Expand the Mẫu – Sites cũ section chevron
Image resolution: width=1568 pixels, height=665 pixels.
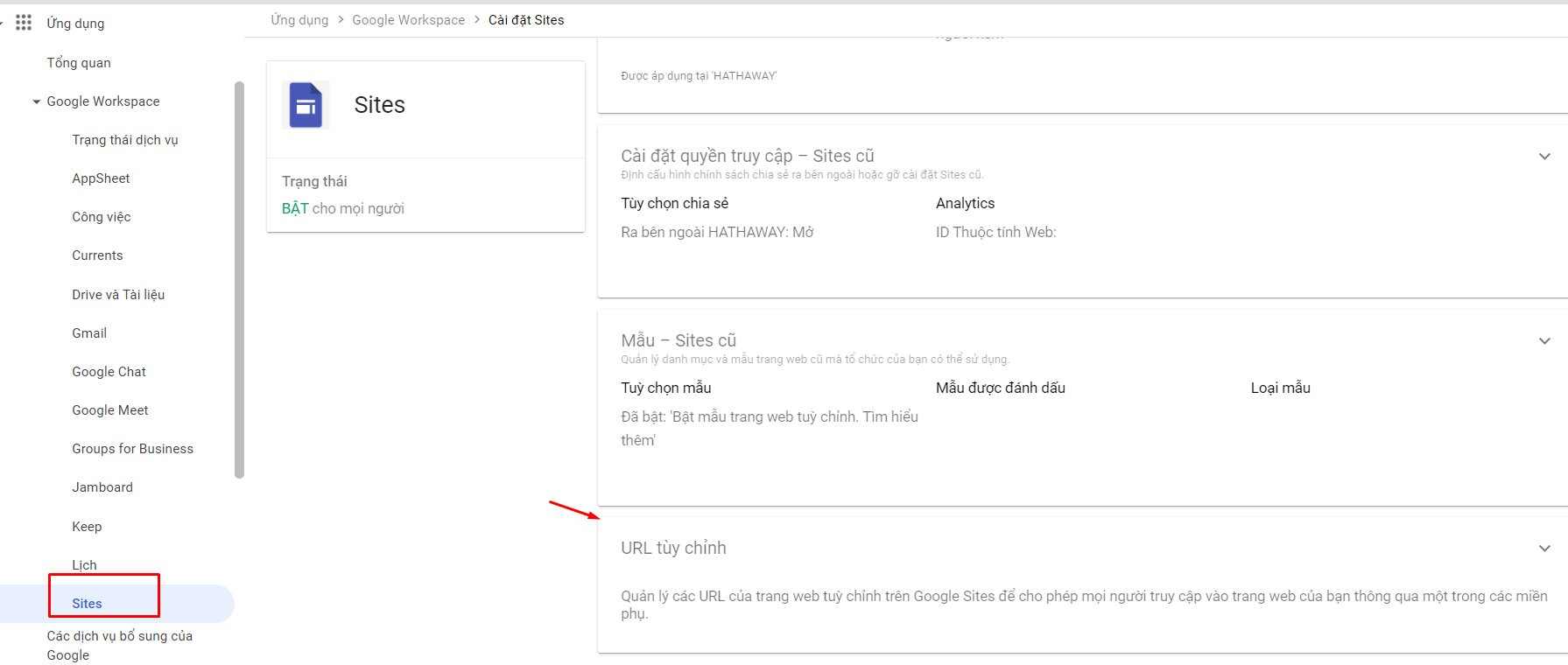coord(1544,340)
